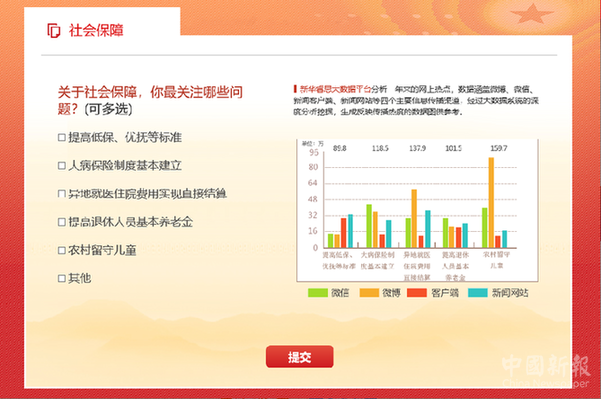Select the 农村留守儿童 checkbox
601x399 pixels.
coord(62,250)
